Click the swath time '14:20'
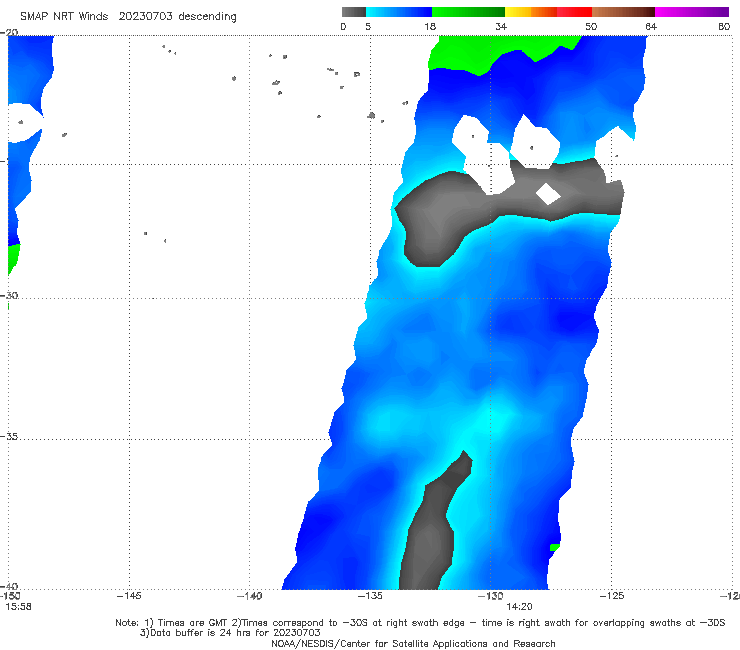740x650 pixels. click(519, 607)
